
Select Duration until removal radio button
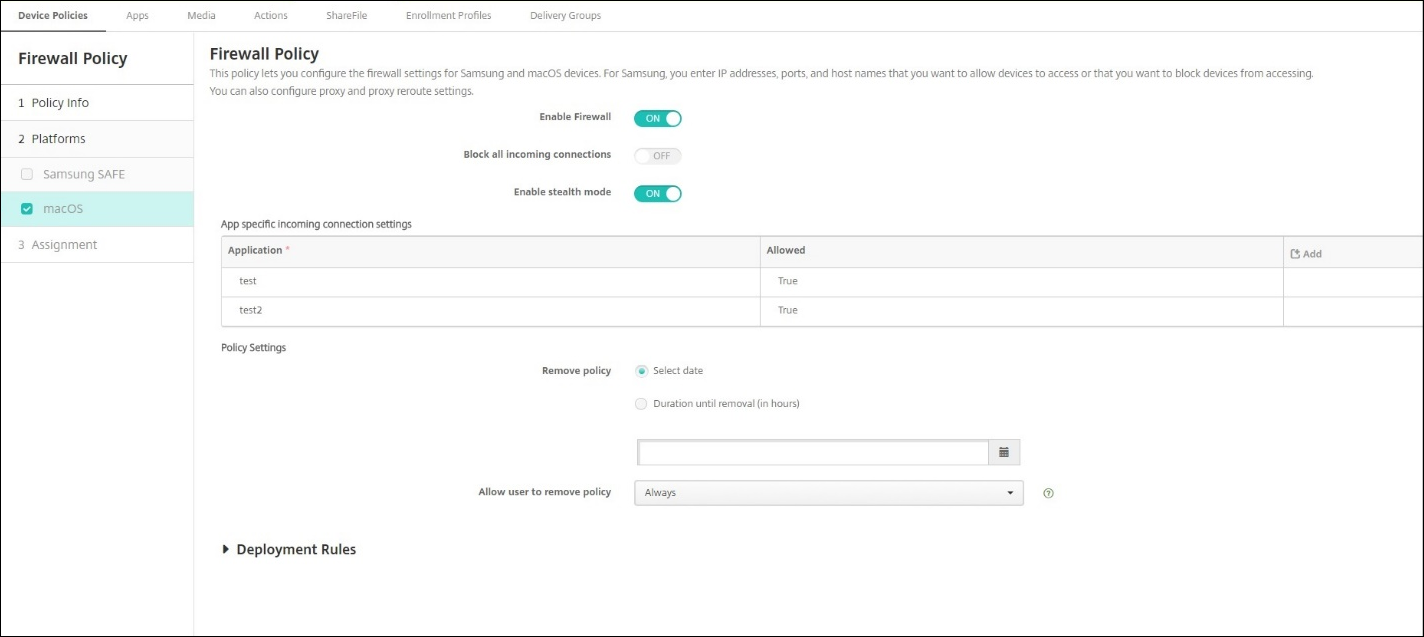pyautogui.click(x=641, y=404)
